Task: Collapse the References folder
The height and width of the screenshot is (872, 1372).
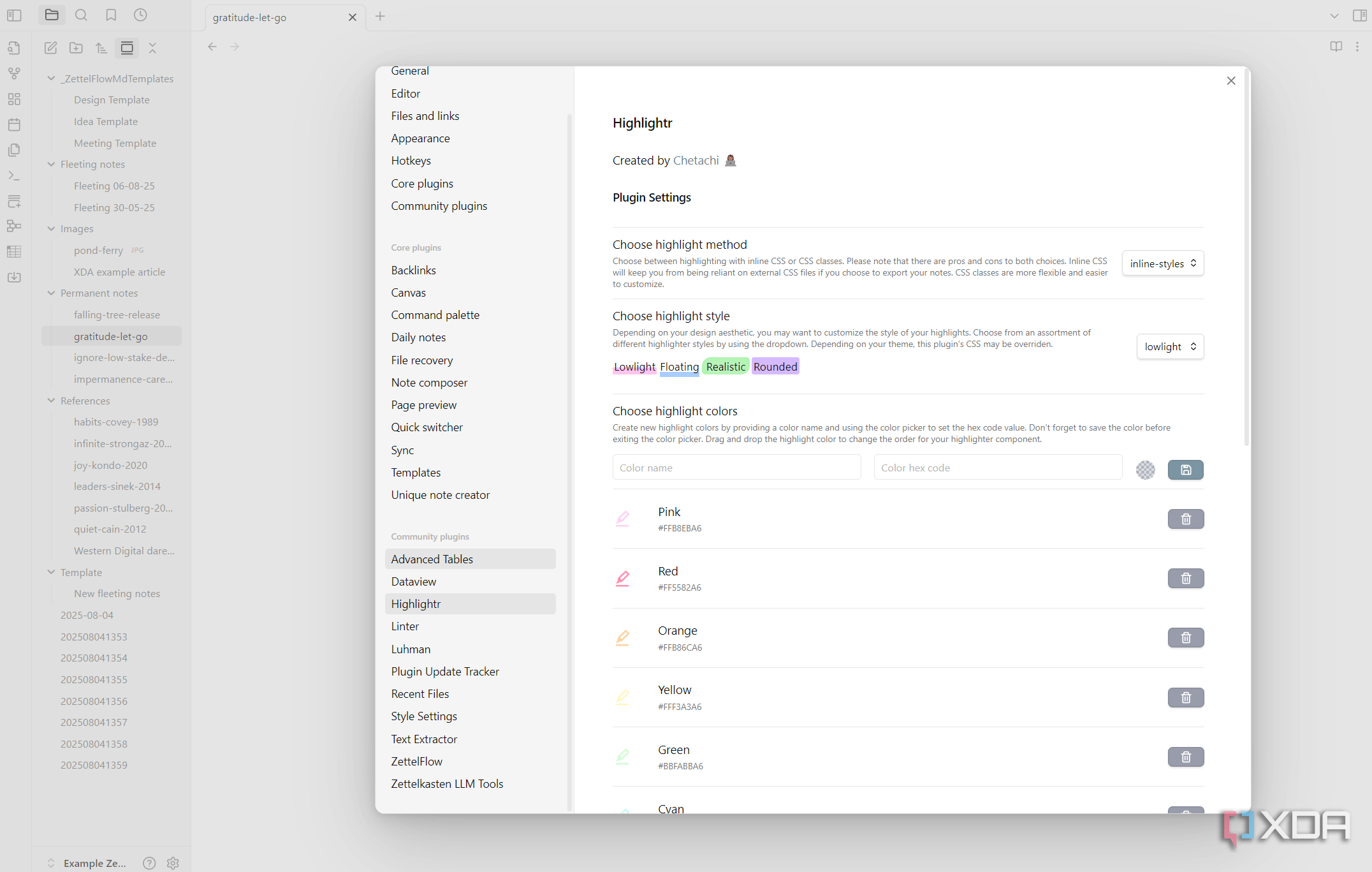Action: [x=51, y=401]
